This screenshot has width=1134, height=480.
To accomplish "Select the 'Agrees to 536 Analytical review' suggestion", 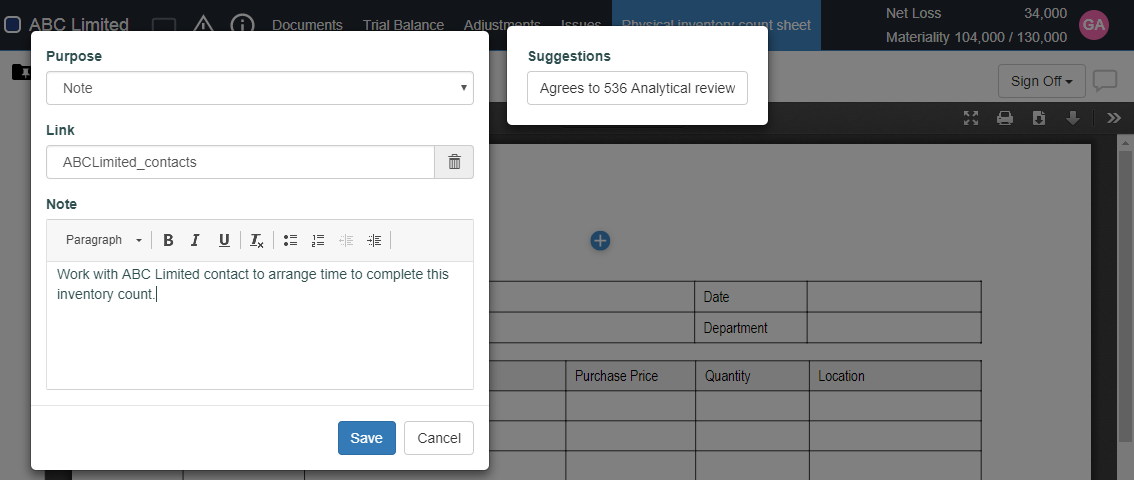I will click(x=637, y=88).
